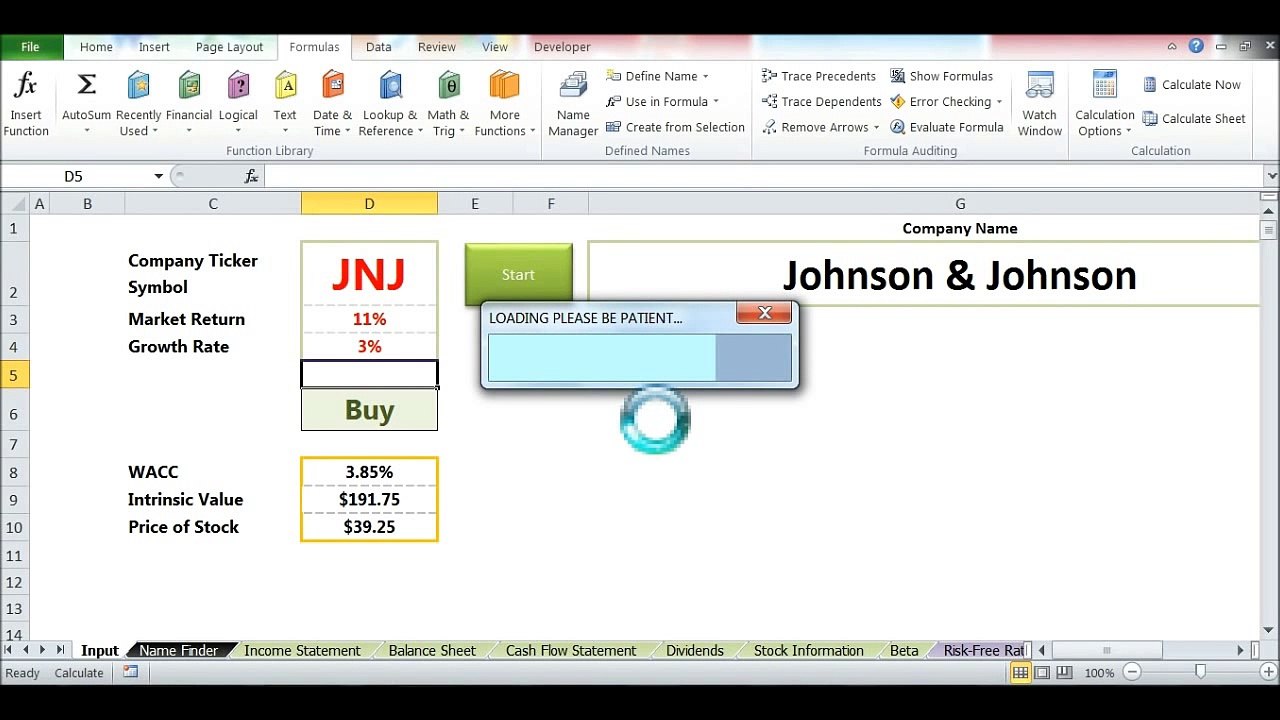Open the Evaluate Formula tool
This screenshot has width=1280, height=720.
coord(947,127)
